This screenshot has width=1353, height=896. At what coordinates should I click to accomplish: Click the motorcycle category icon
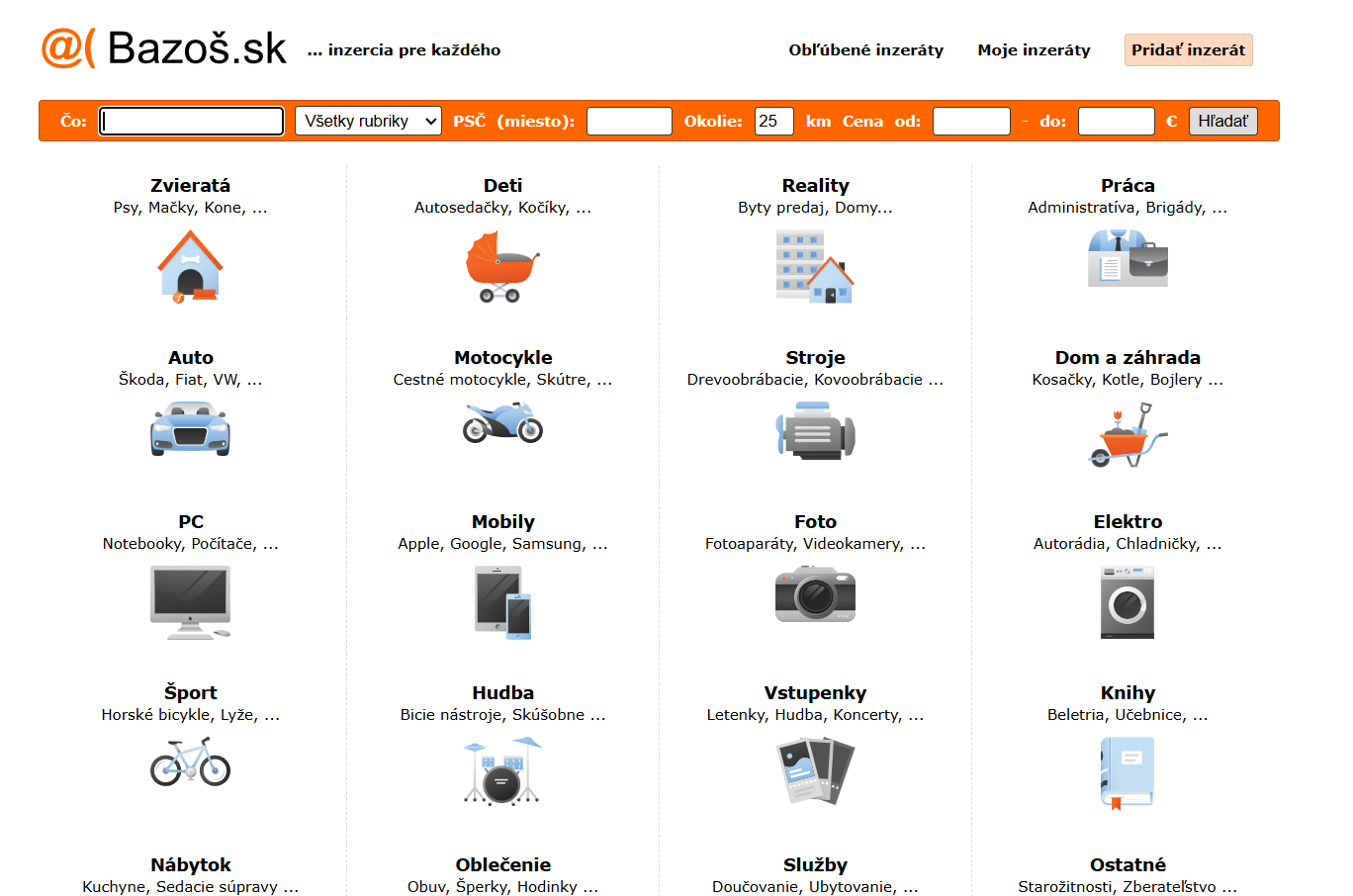pyautogui.click(x=502, y=422)
